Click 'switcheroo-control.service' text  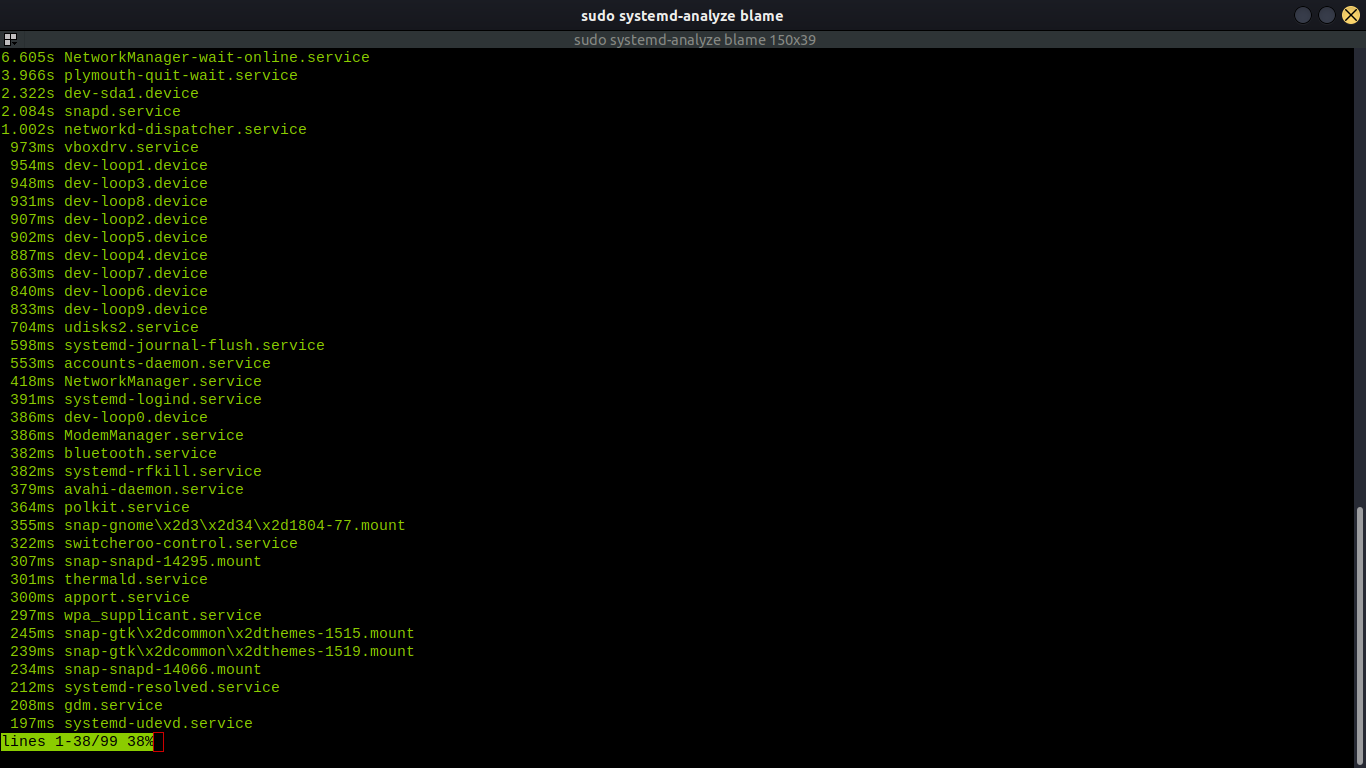coord(181,544)
